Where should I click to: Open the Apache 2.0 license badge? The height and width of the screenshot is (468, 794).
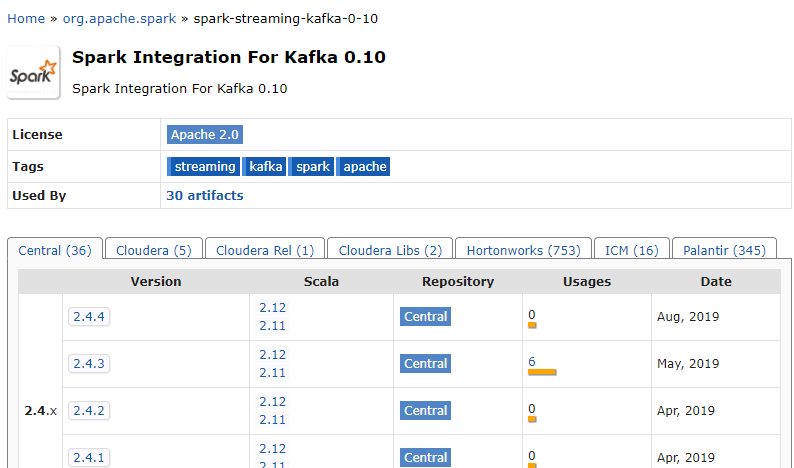(205, 135)
